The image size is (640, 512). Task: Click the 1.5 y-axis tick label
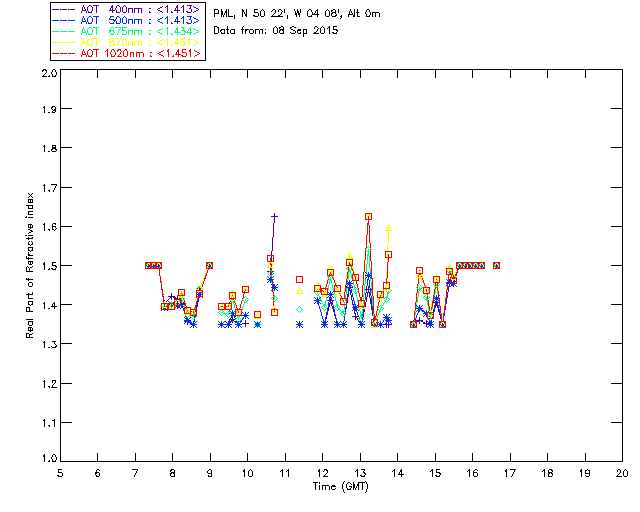click(49, 266)
